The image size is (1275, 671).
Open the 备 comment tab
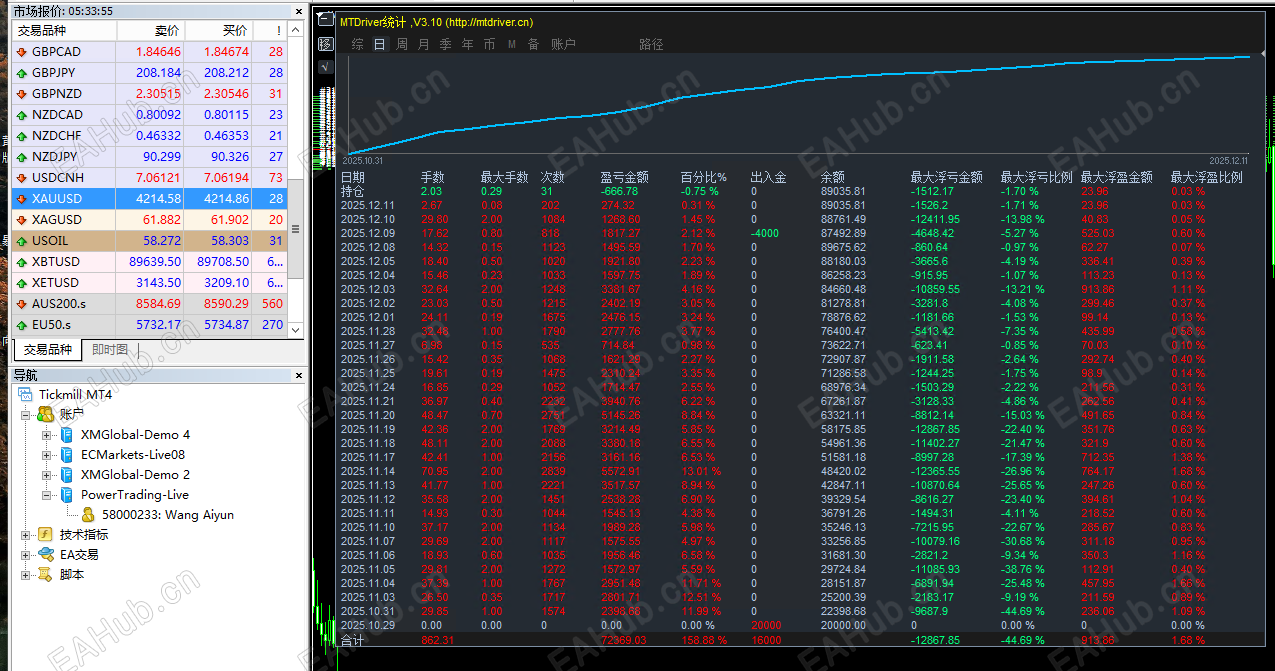coord(534,44)
